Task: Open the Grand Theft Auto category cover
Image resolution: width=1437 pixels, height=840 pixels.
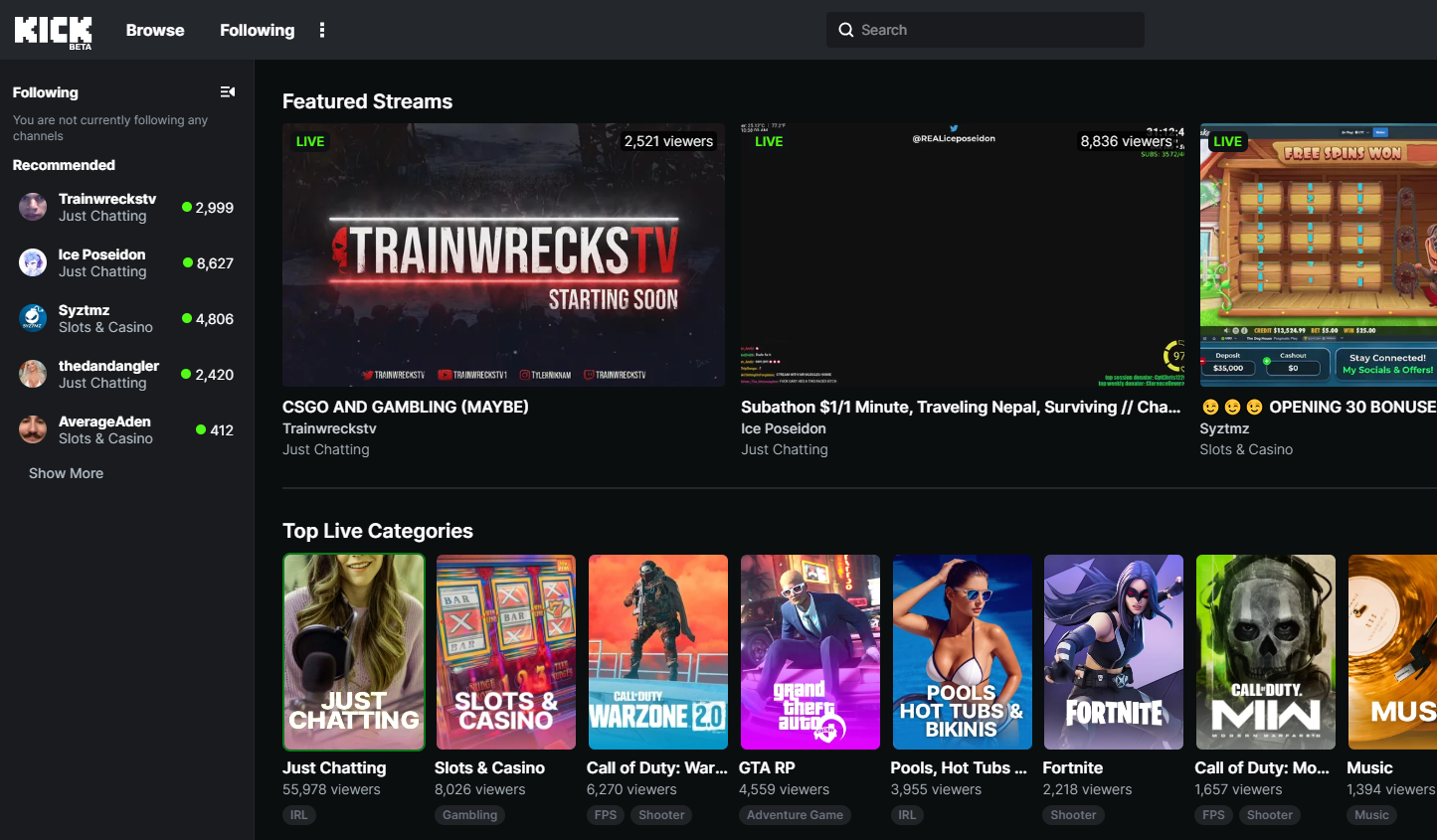Action: [x=810, y=652]
